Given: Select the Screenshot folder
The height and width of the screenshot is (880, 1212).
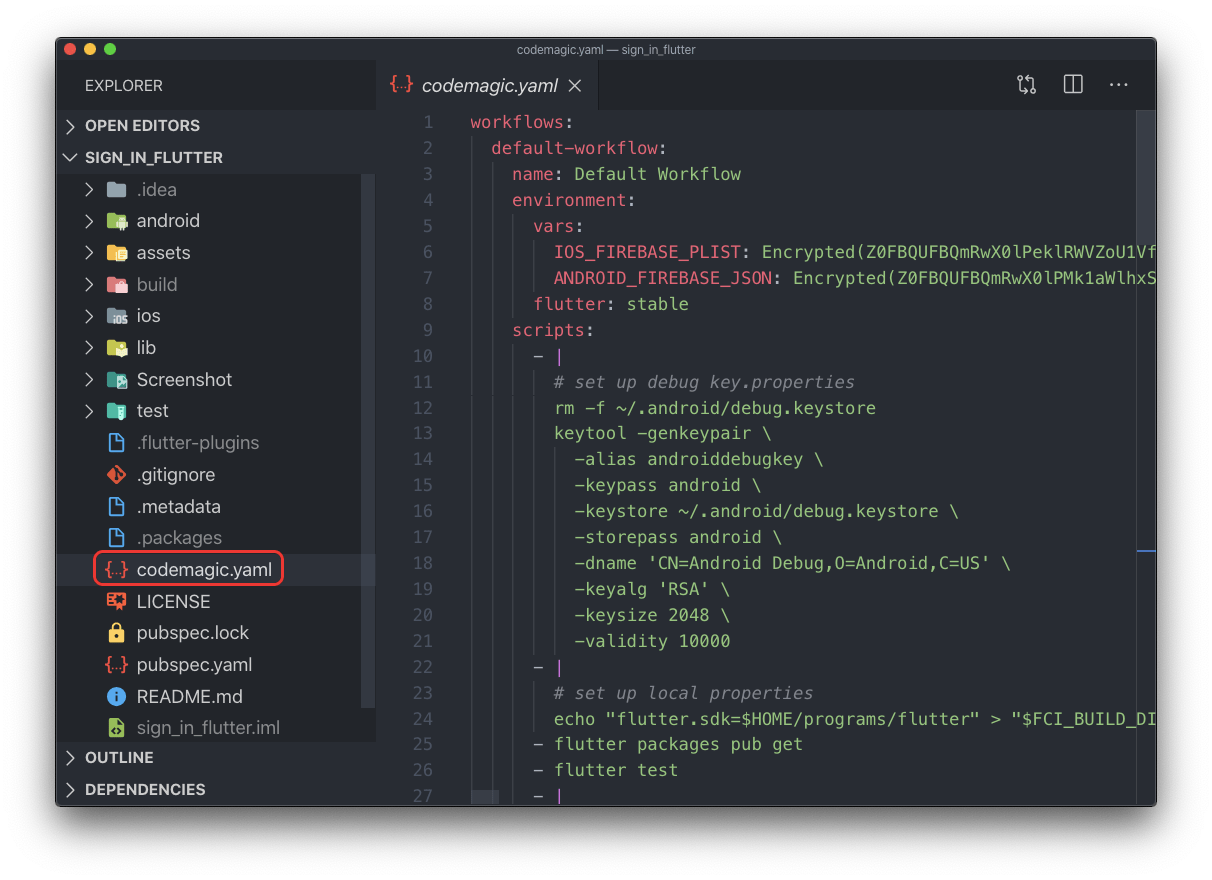Looking at the screenshot, I should (x=183, y=379).
